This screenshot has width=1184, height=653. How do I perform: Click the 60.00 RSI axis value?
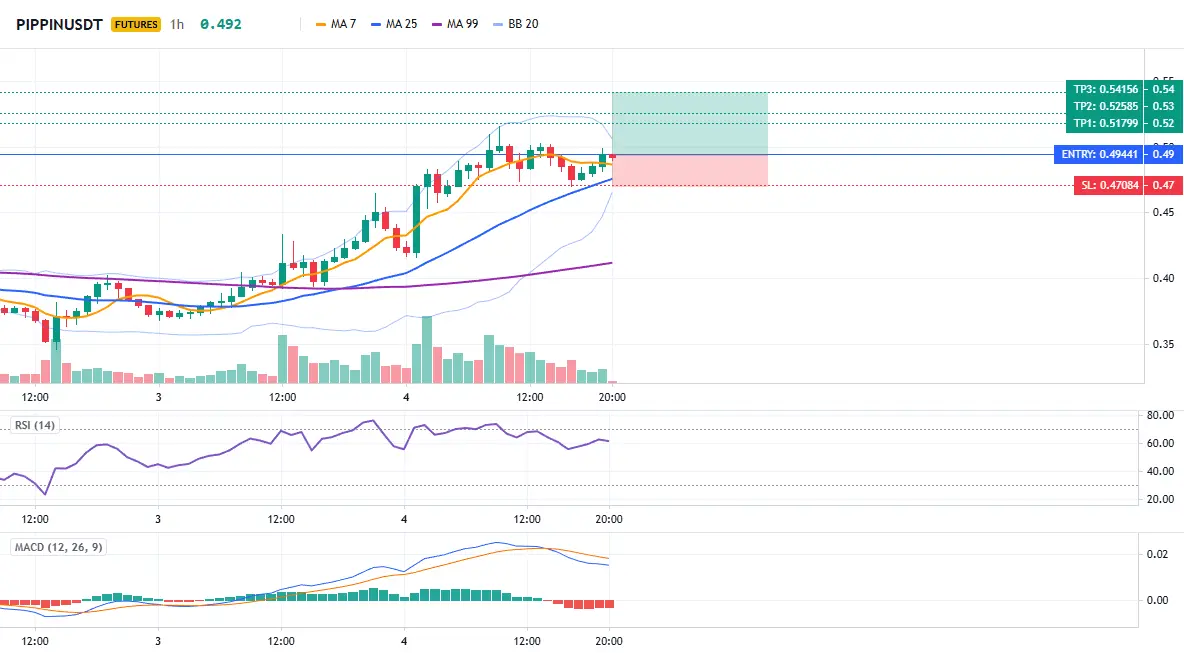pyautogui.click(x=1160, y=443)
